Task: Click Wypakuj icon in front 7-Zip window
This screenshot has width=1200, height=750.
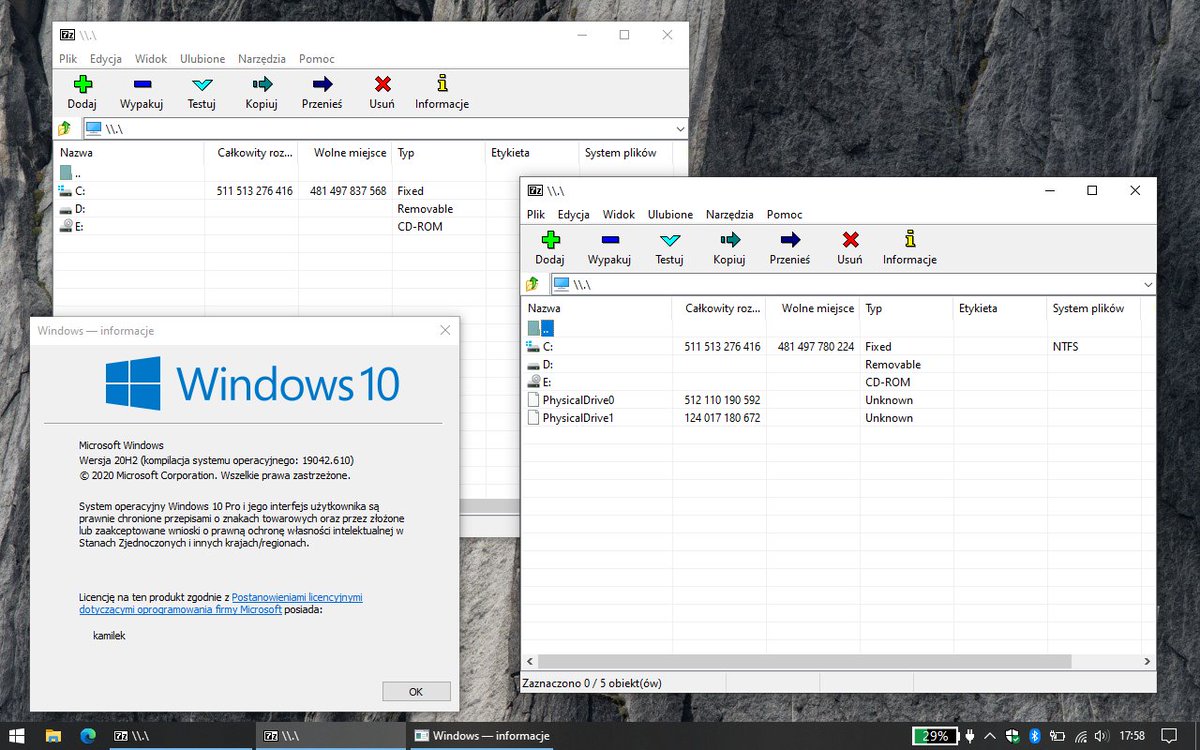Action: point(609,240)
